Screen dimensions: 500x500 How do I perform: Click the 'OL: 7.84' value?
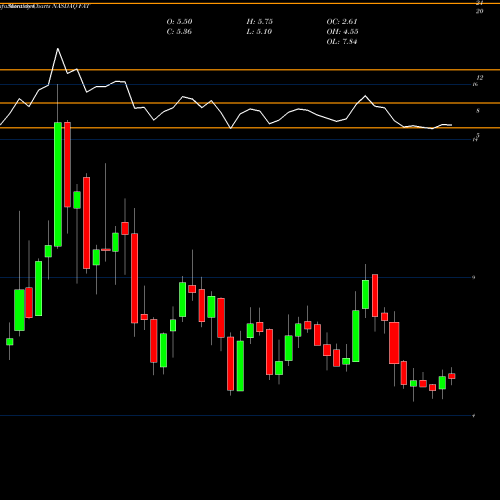(x=342, y=42)
